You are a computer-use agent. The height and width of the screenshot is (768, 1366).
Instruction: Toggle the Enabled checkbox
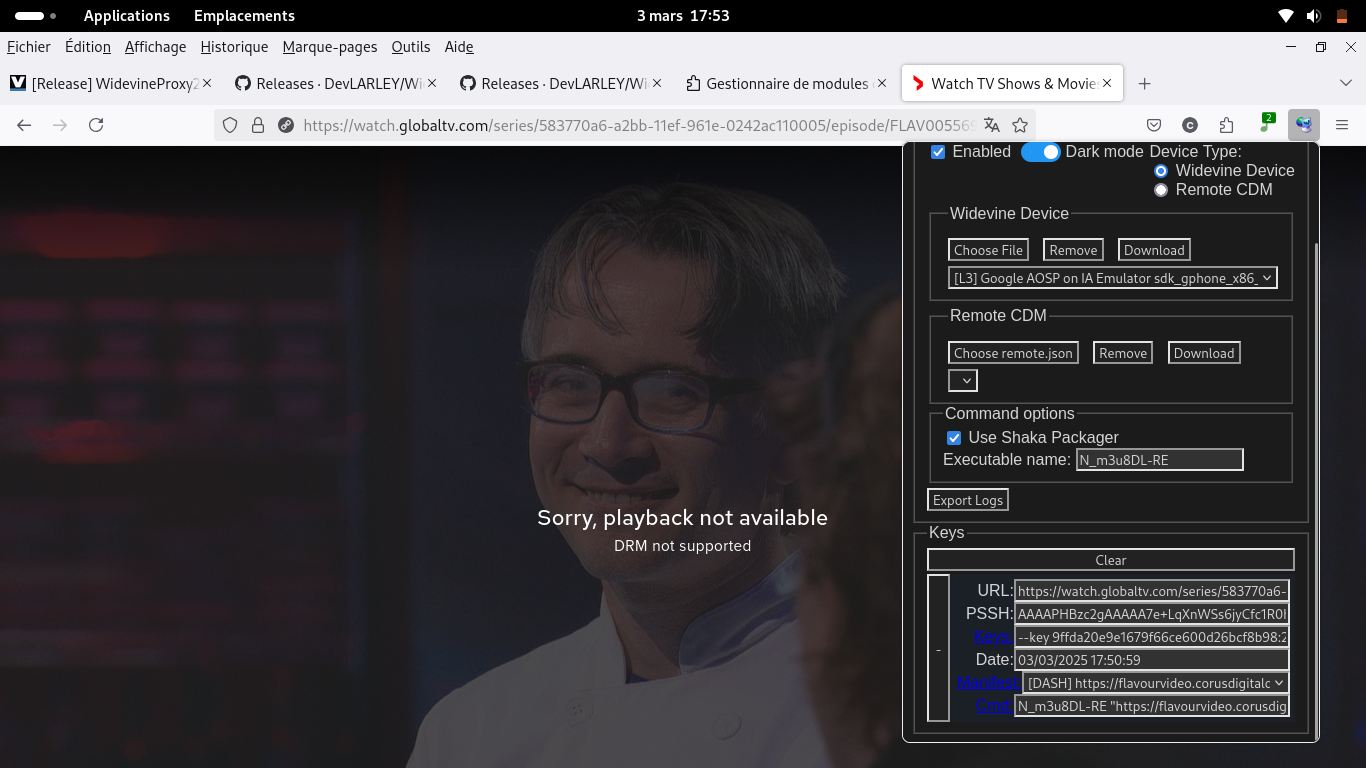938,152
